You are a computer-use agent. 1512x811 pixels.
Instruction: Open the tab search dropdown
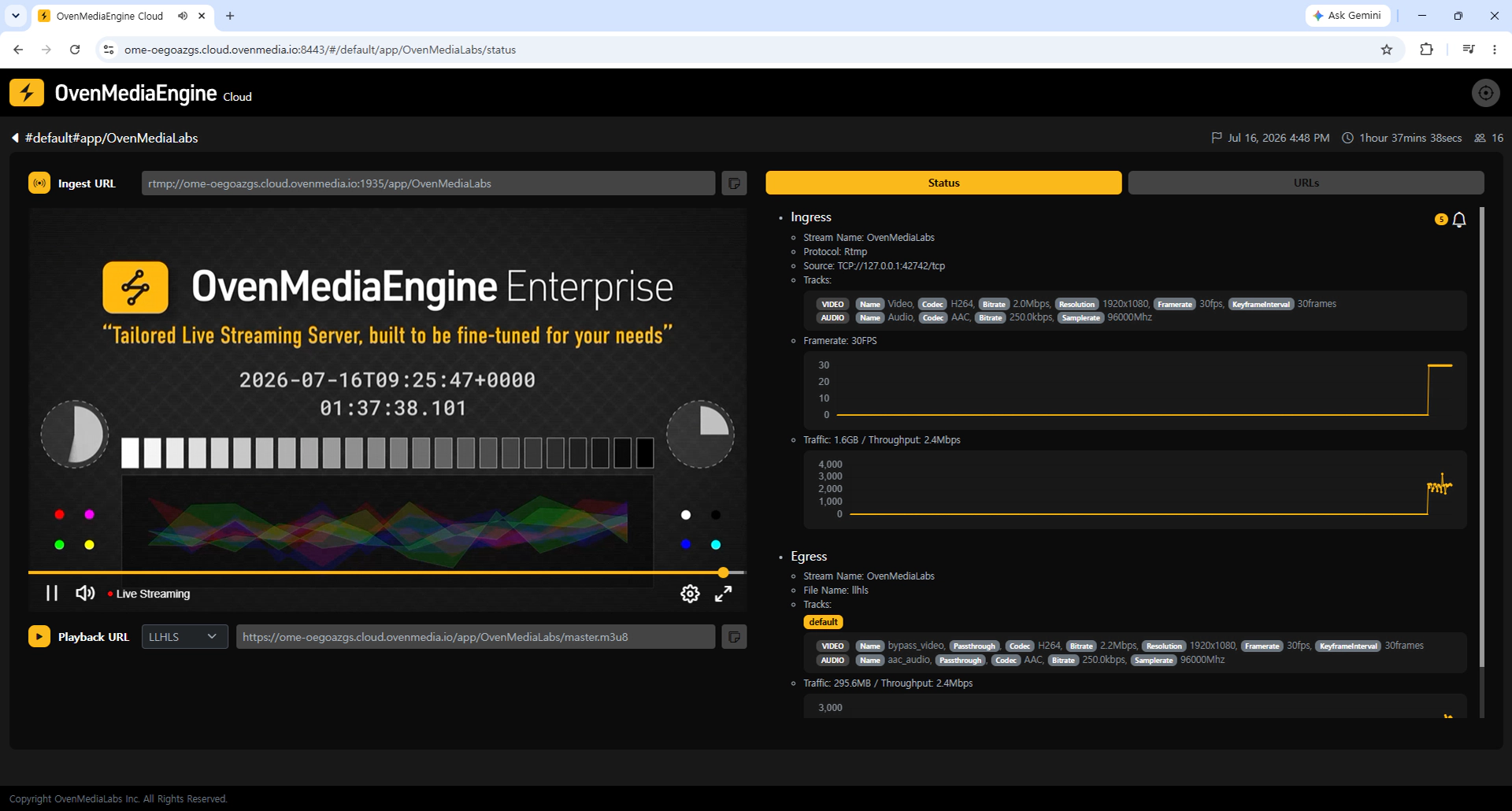pos(15,16)
